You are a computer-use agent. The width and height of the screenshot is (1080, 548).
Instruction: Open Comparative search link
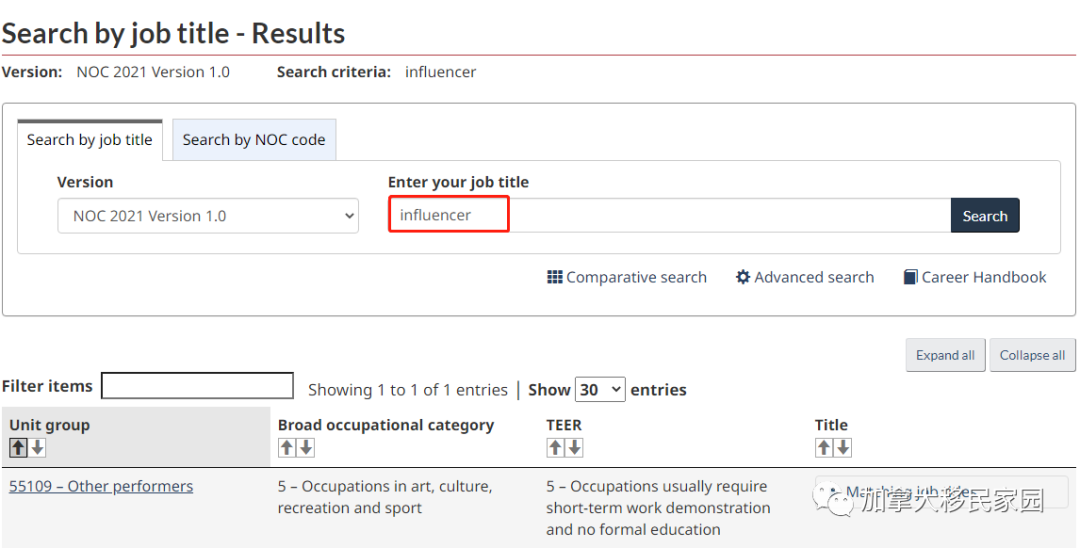click(x=627, y=277)
